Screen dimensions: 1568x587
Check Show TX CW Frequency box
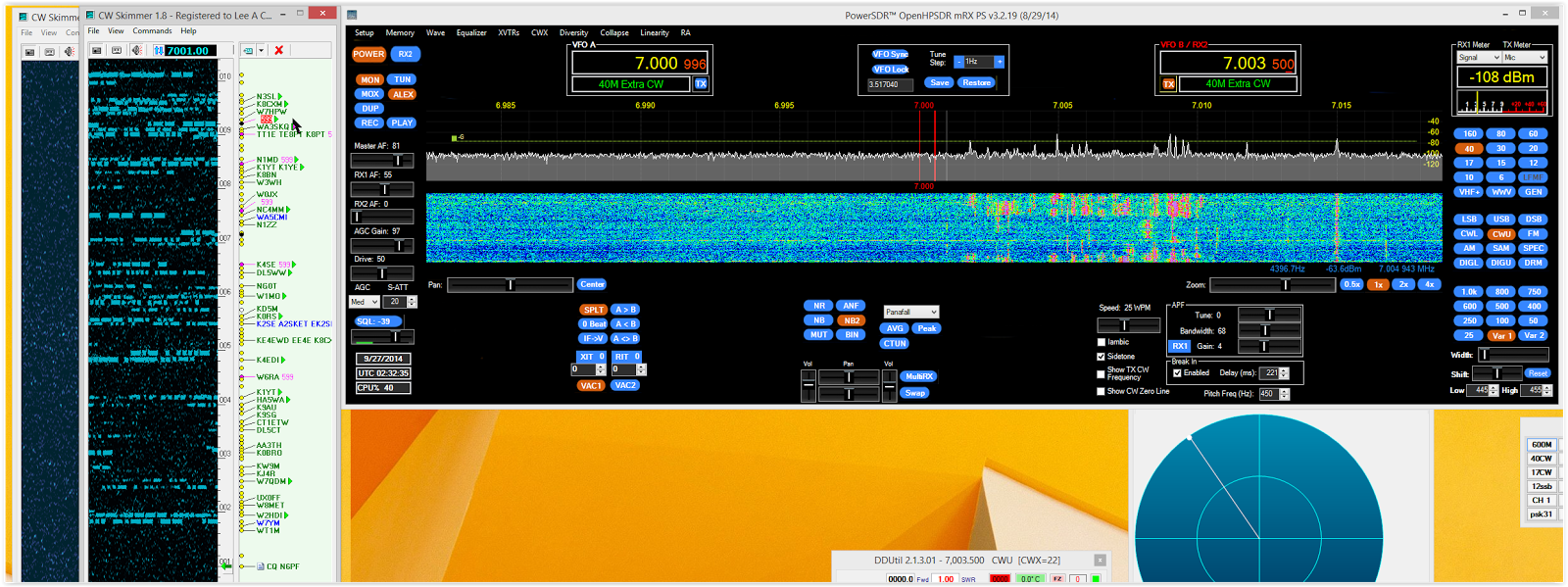[1102, 373]
